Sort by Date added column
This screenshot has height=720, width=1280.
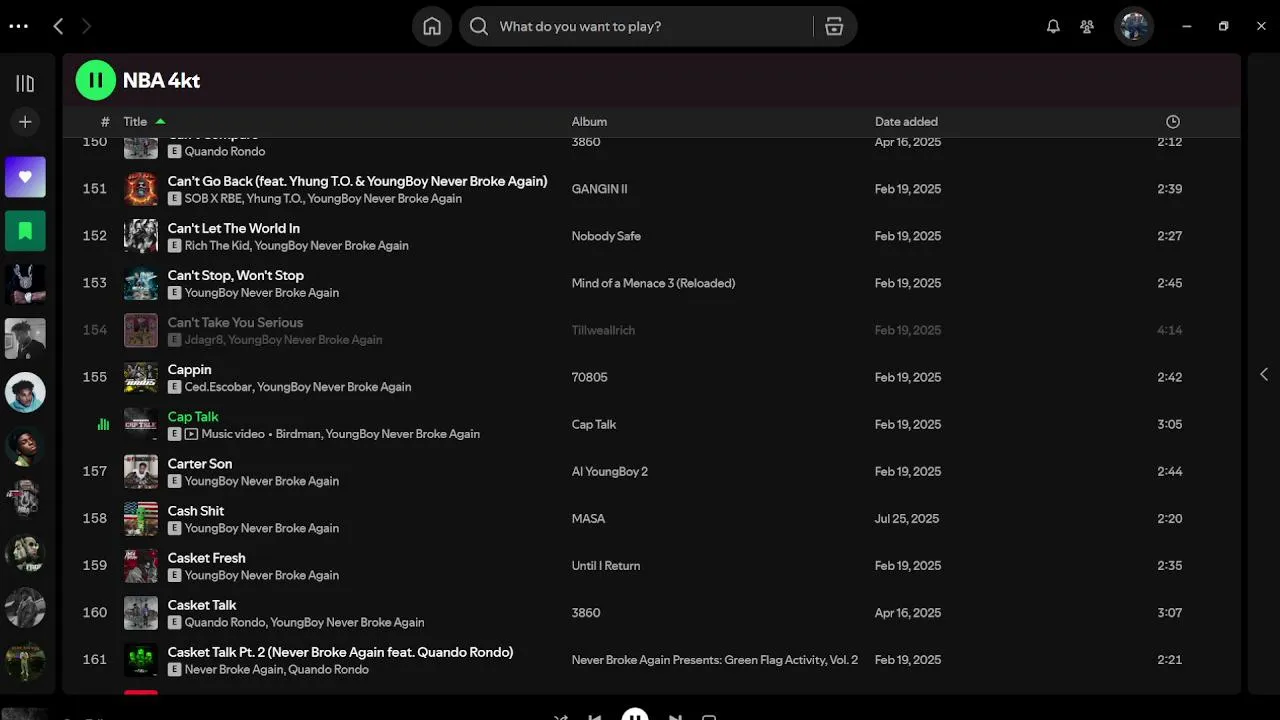[x=906, y=122]
